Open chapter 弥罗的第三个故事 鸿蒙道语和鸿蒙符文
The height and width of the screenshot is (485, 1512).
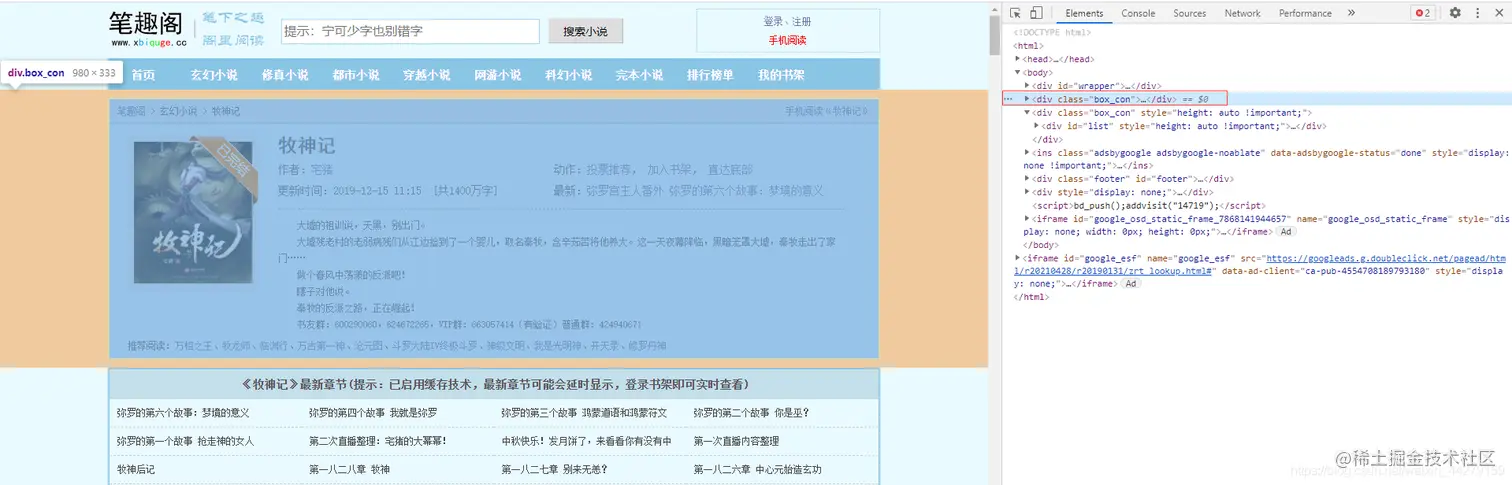(583, 412)
